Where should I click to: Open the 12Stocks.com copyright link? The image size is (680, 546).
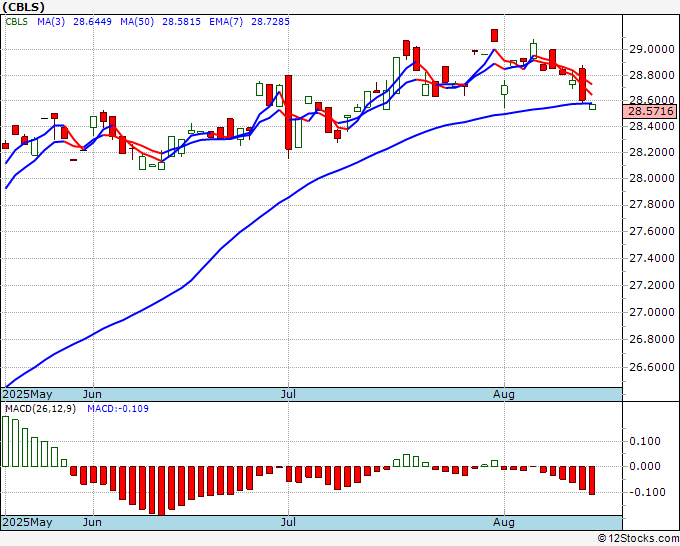pos(638,539)
